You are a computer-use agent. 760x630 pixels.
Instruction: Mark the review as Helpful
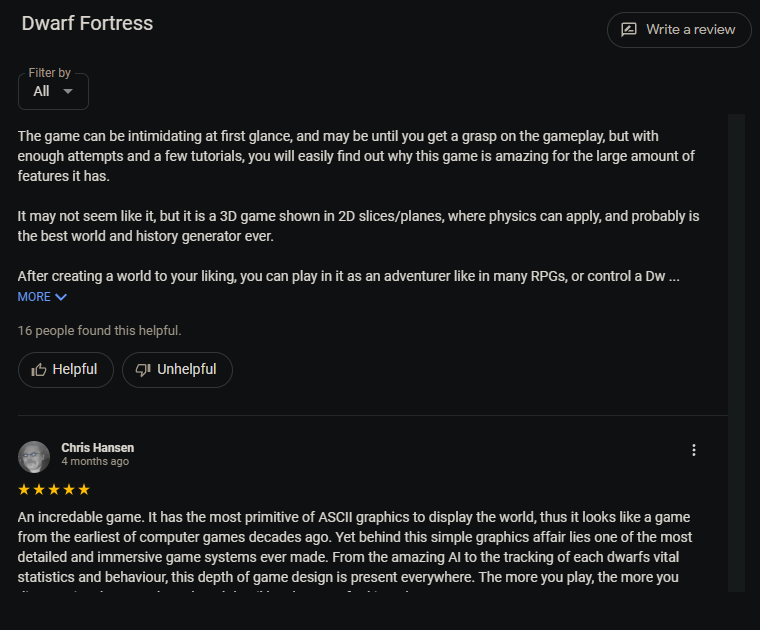66,370
